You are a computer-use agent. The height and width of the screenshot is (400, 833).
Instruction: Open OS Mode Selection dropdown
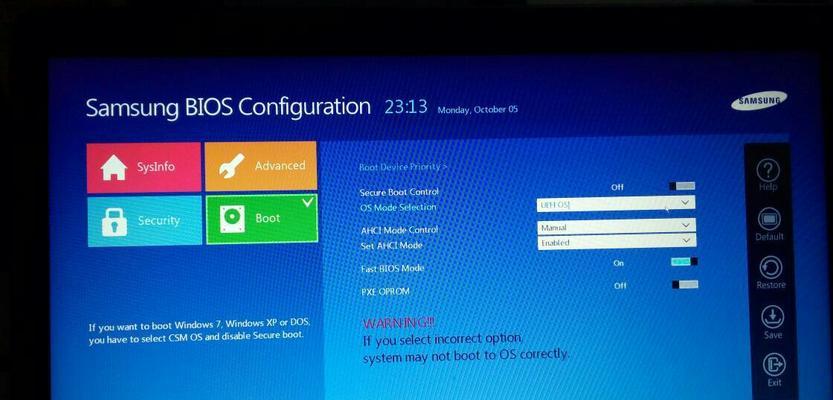coord(615,203)
